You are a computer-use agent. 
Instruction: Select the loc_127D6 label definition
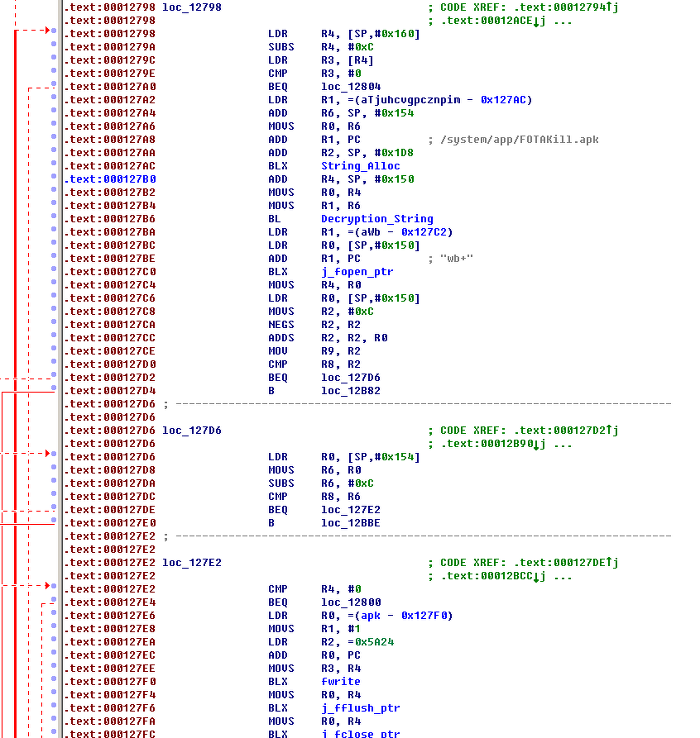[192, 431]
